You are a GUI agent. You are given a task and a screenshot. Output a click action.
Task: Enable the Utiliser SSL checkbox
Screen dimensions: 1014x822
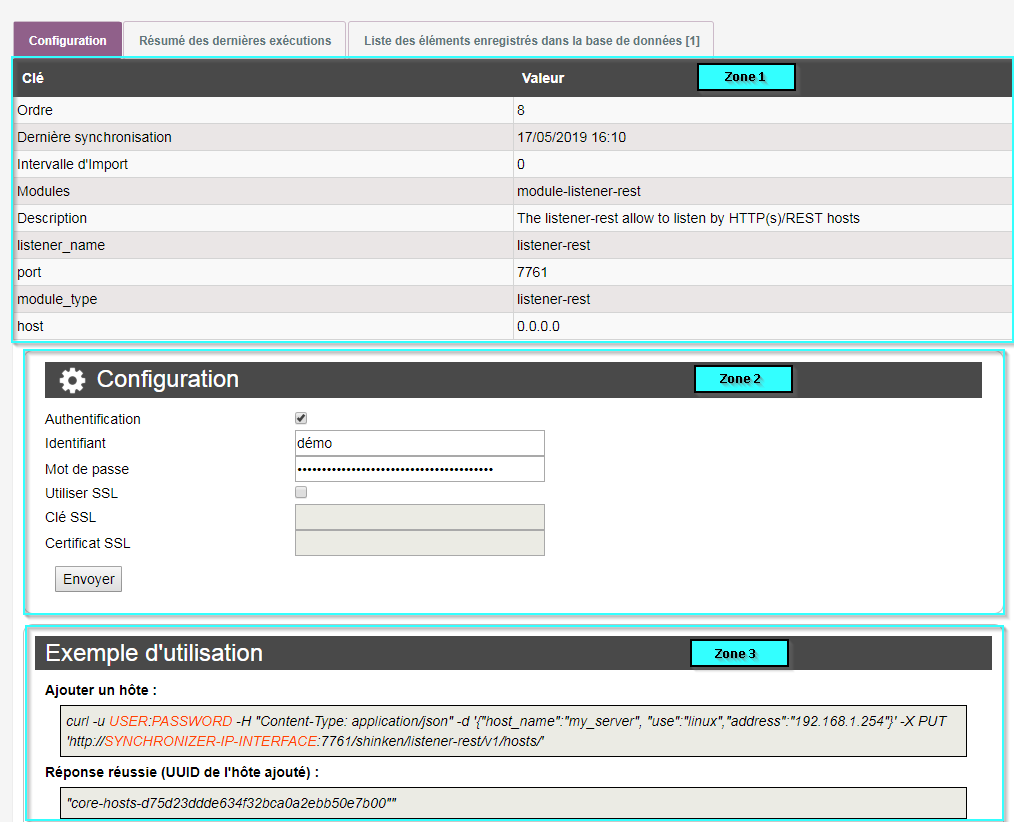click(301, 493)
